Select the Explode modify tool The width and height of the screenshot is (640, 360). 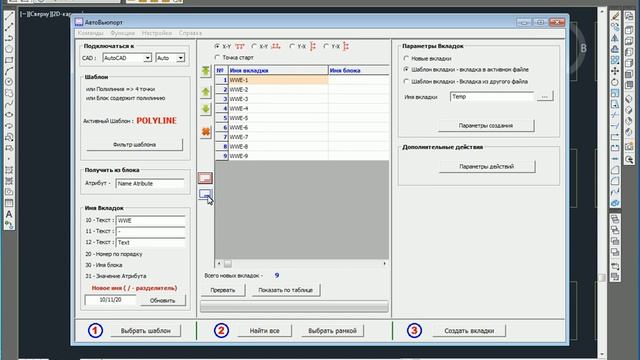tap(615, 203)
